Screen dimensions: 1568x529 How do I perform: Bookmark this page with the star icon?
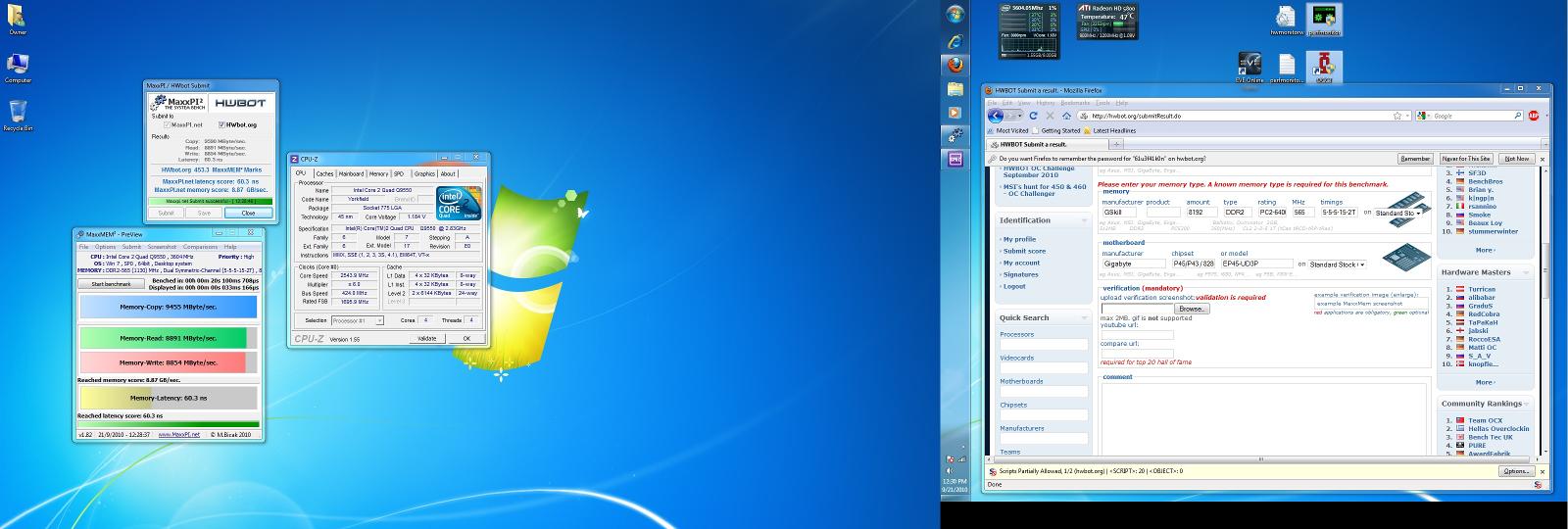pos(1397,116)
